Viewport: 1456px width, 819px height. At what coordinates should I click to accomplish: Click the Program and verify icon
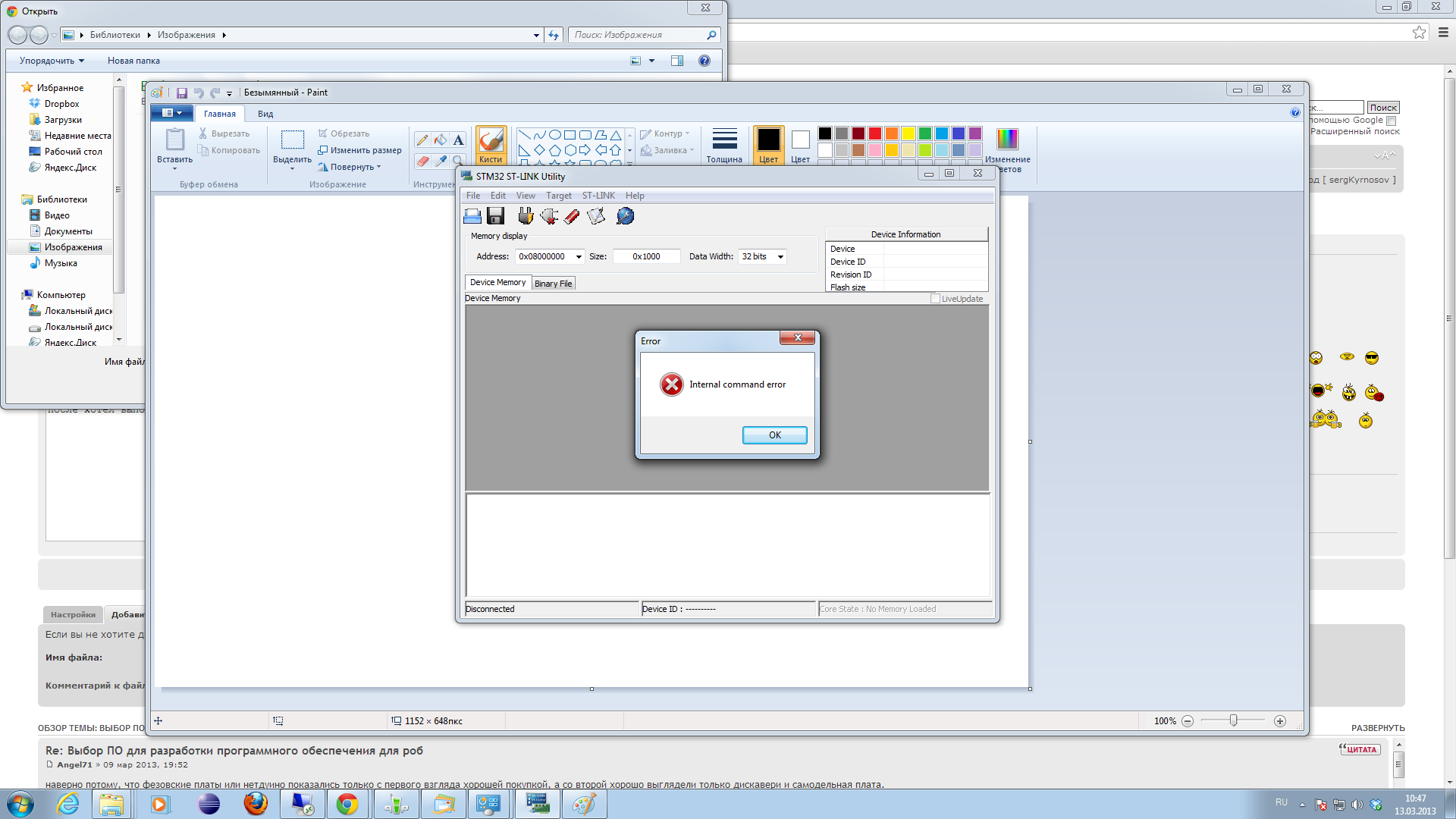[596, 216]
